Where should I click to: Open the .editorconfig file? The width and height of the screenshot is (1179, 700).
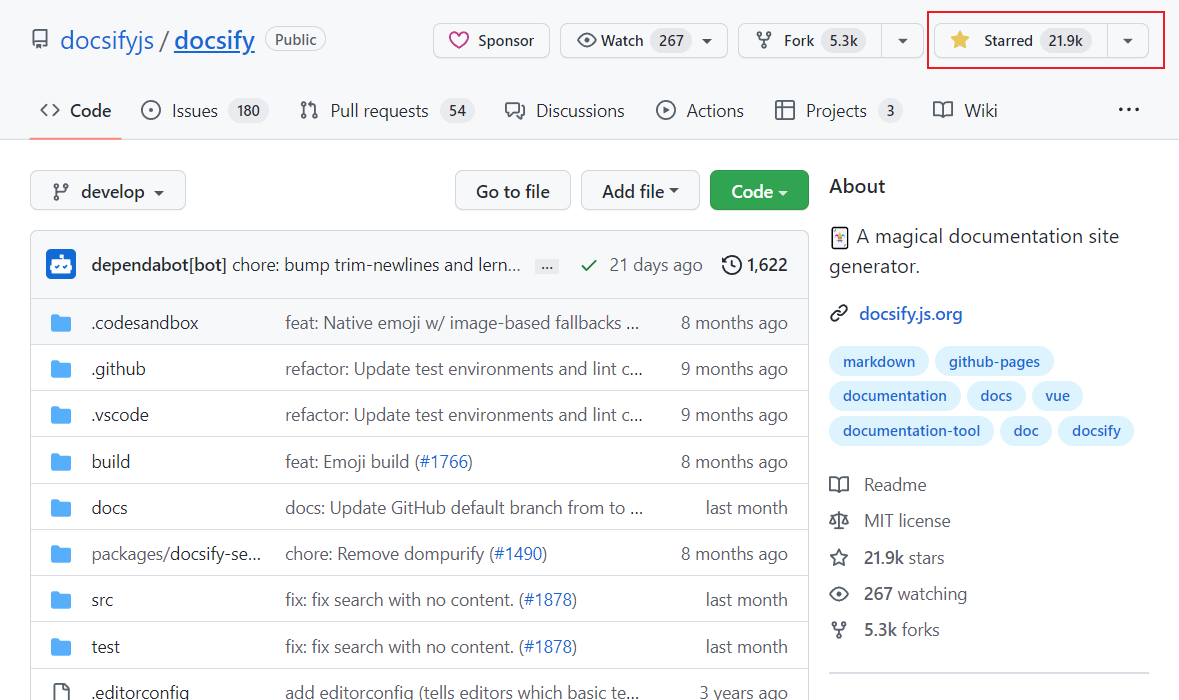141,692
